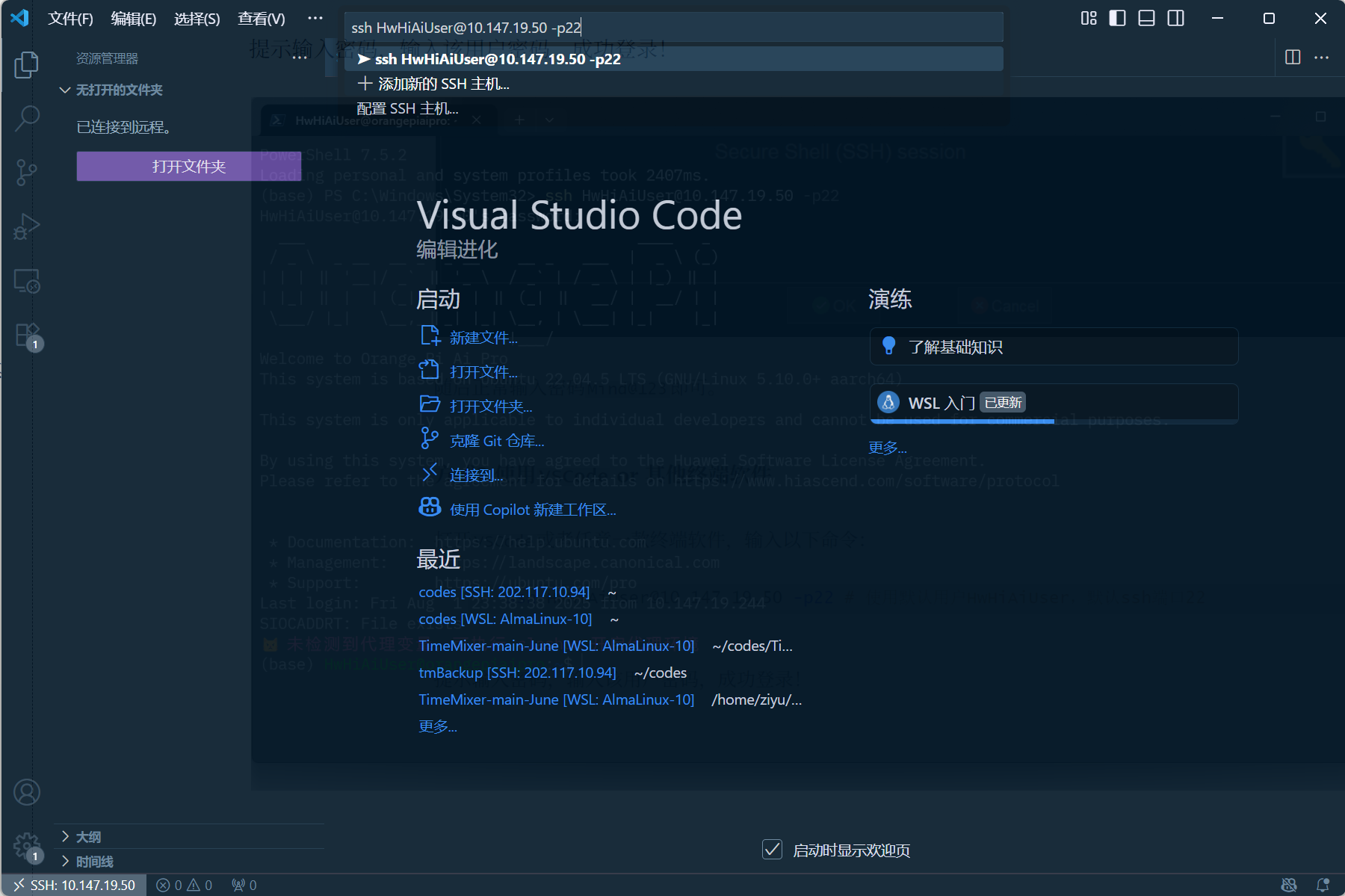
Task: Open the Accounts icon in activity bar
Action: tap(27, 792)
